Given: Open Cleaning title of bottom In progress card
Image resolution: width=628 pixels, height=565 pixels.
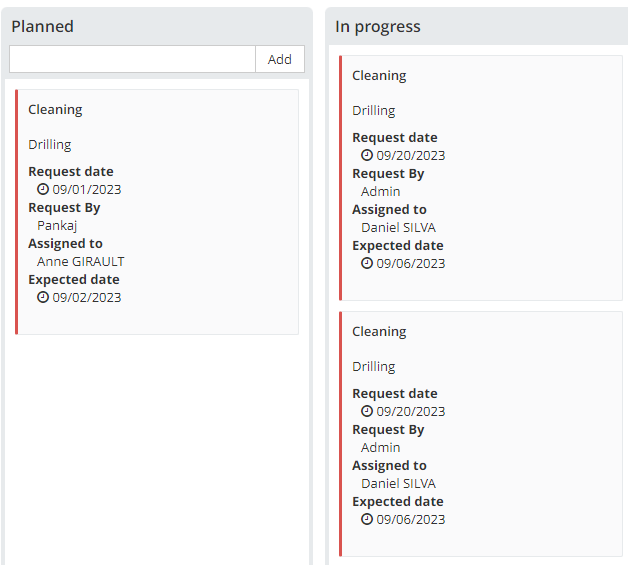Looking at the screenshot, I should coord(379,331).
